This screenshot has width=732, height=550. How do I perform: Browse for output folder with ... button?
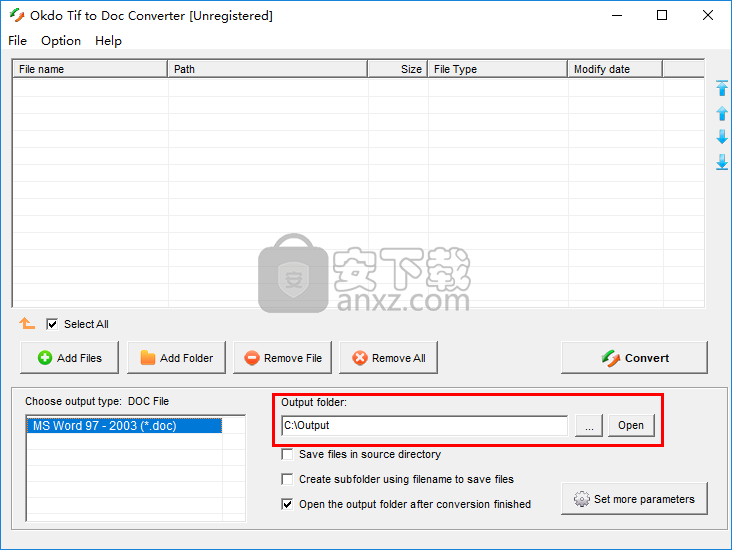(589, 425)
